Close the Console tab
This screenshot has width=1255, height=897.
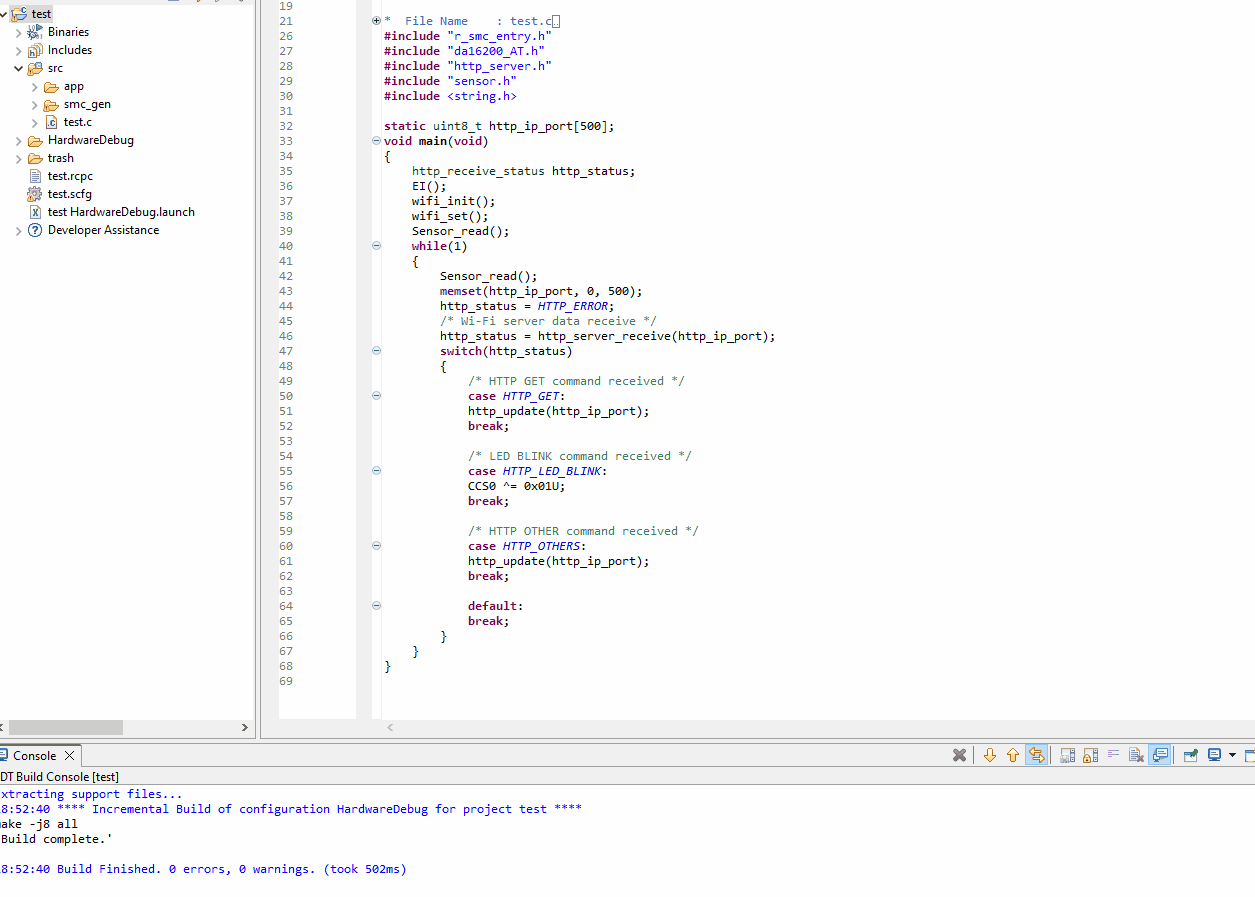click(69, 755)
